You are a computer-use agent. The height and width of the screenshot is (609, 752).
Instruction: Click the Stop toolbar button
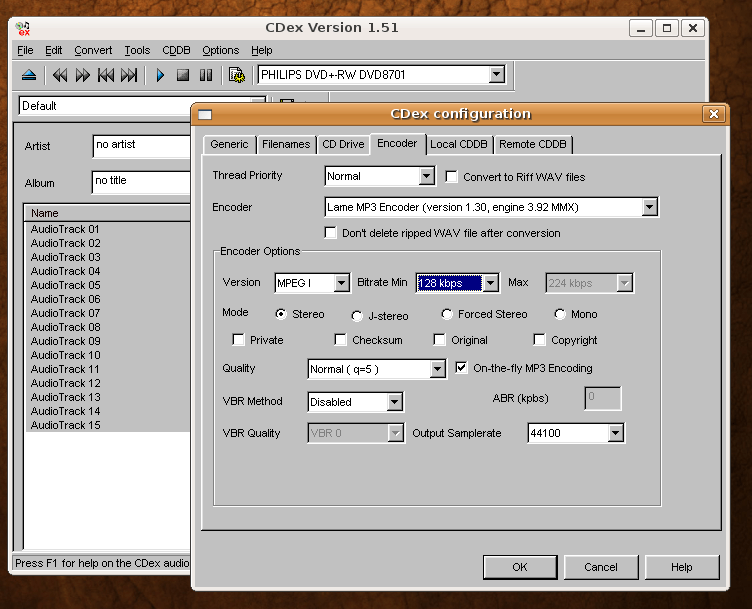(183, 75)
